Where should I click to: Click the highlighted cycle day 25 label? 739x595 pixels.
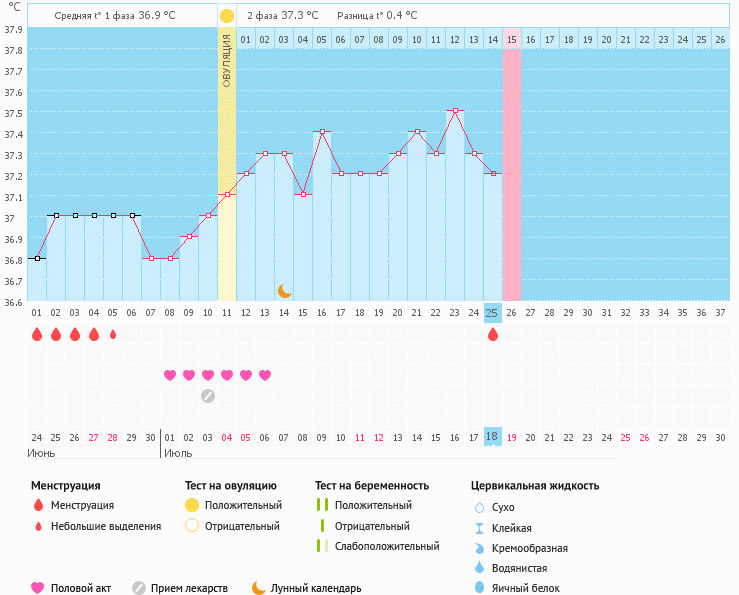tap(492, 313)
